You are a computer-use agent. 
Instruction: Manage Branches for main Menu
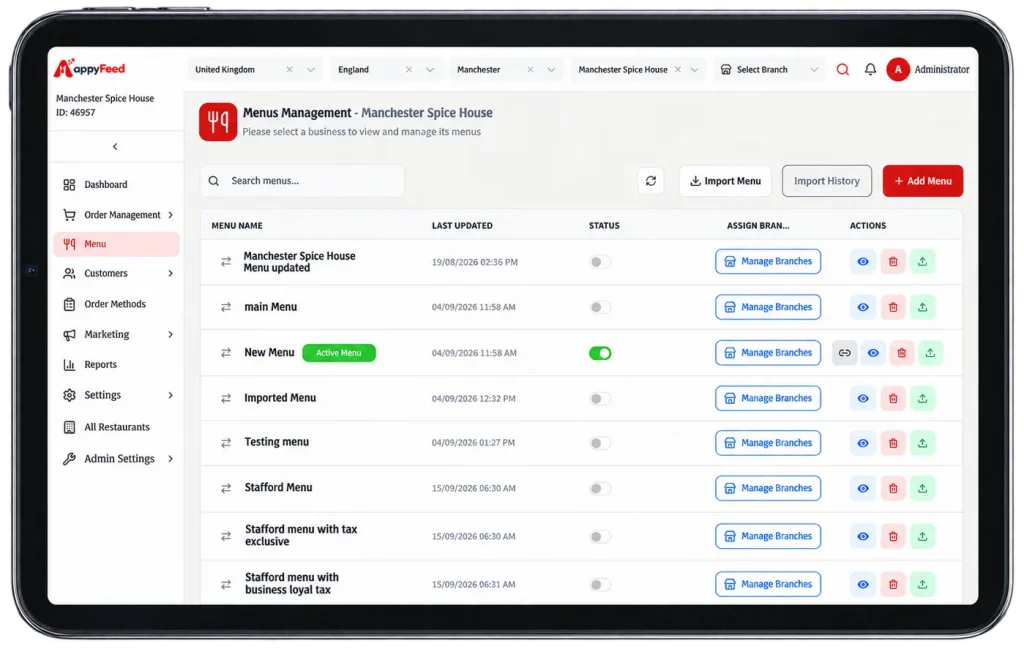(768, 308)
